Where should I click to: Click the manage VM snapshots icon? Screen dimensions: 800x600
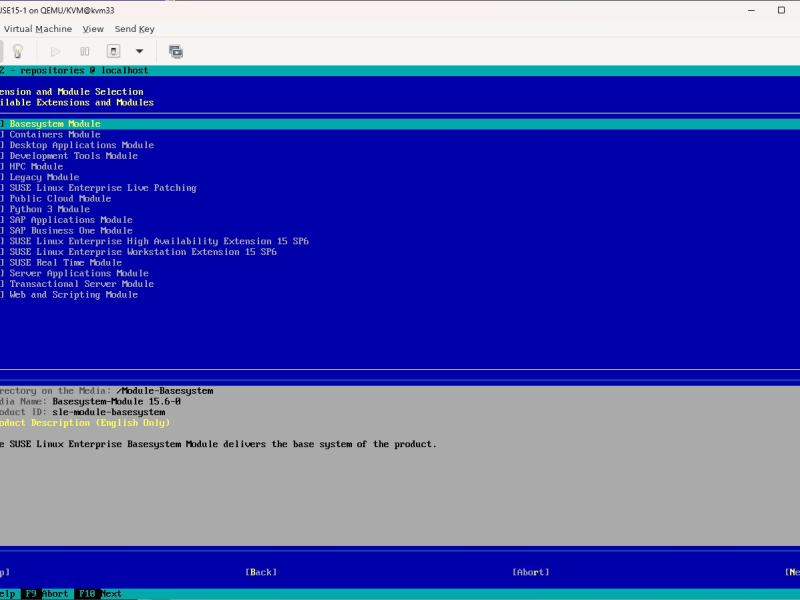tap(176, 51)
